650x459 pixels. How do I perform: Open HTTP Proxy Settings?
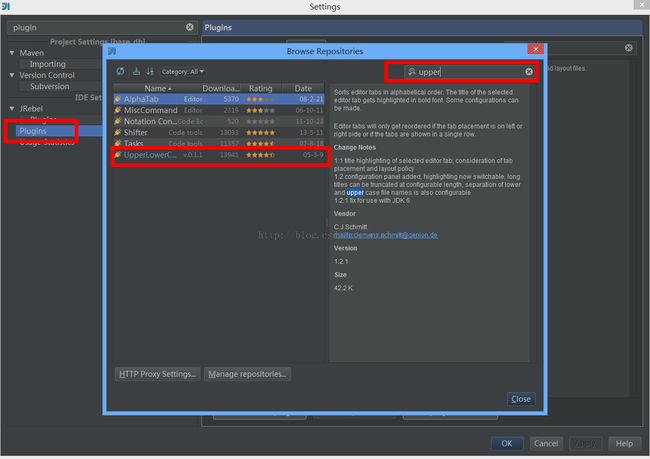158,374
